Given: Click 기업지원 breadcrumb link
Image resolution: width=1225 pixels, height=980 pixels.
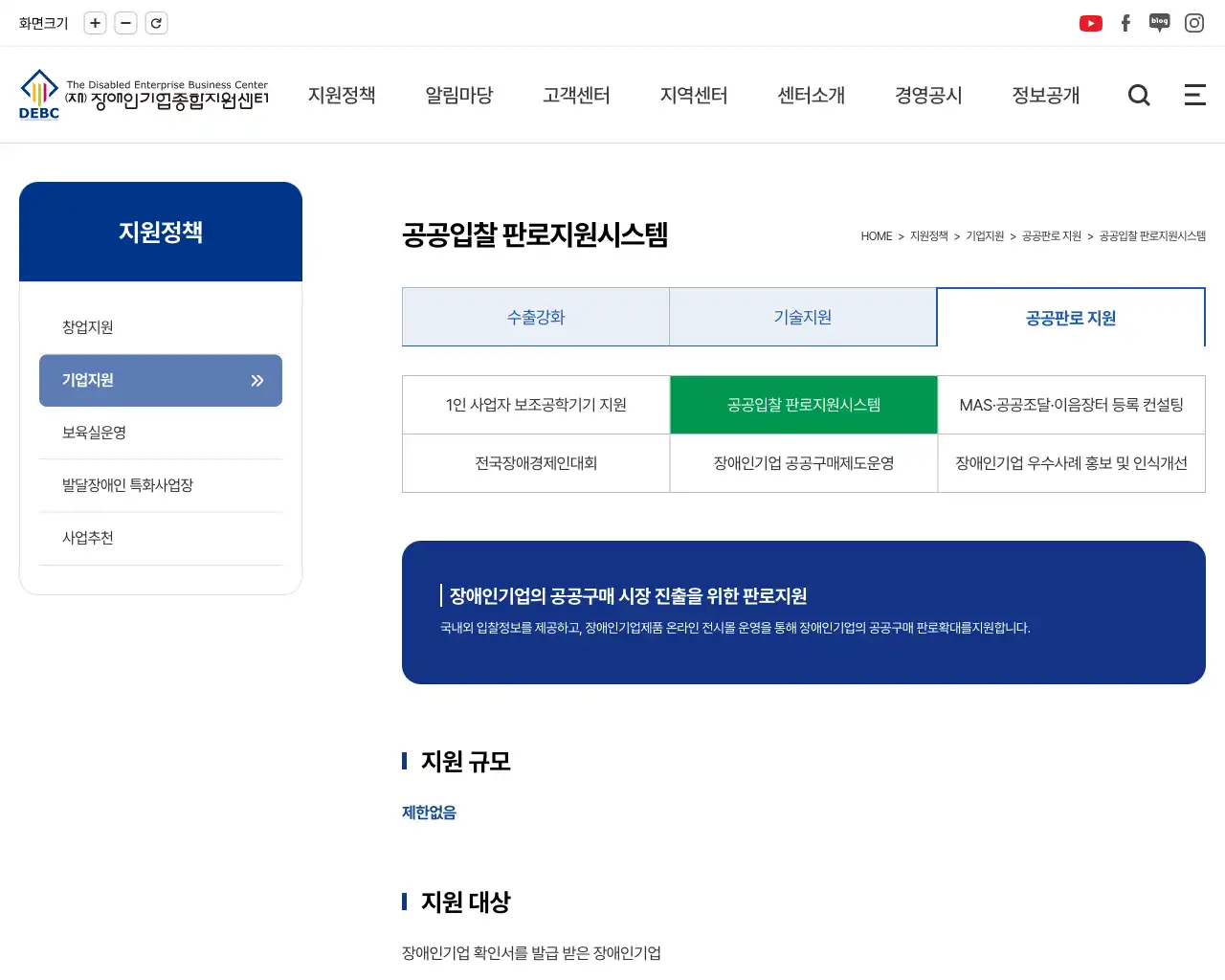Looking at the screenshot, I should [x=985, y=236].
